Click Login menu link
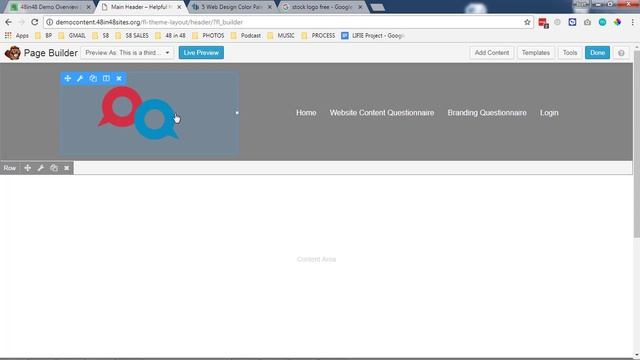640x360 pixels. point(549,113)
